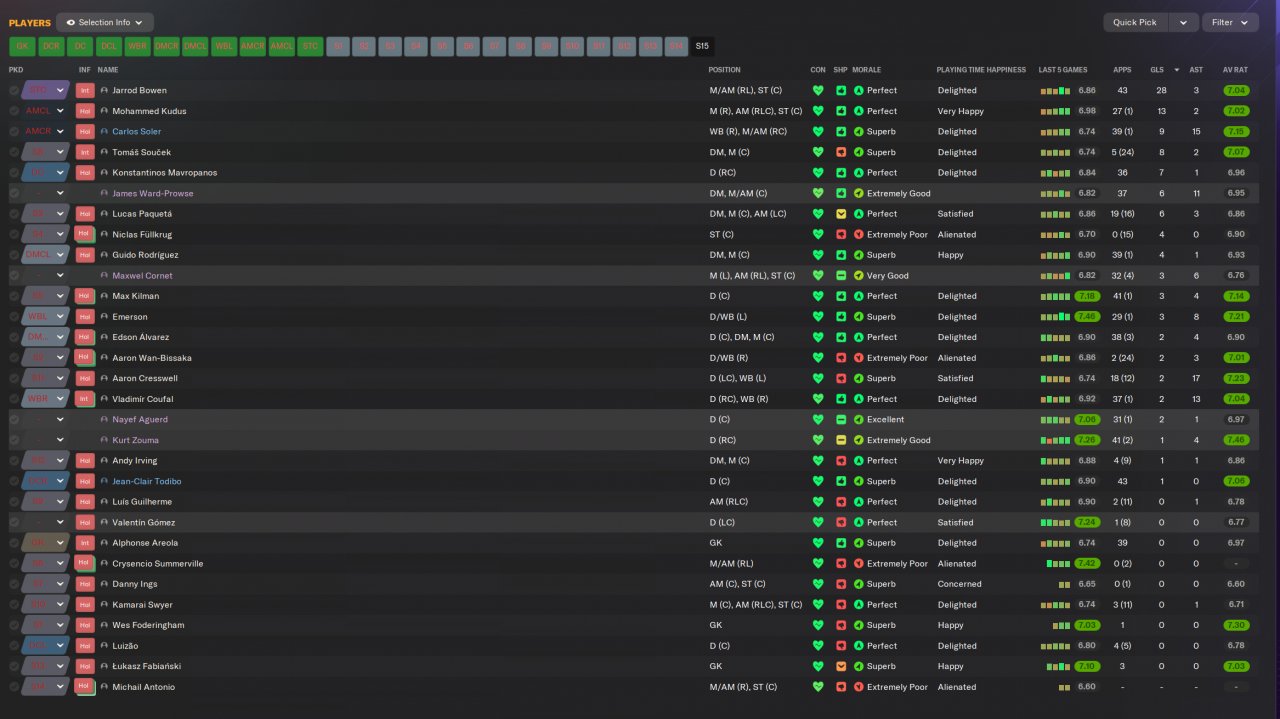
Task: Sort by the MORALE column header
Action: pyautogui.click(x=866, y=70)
